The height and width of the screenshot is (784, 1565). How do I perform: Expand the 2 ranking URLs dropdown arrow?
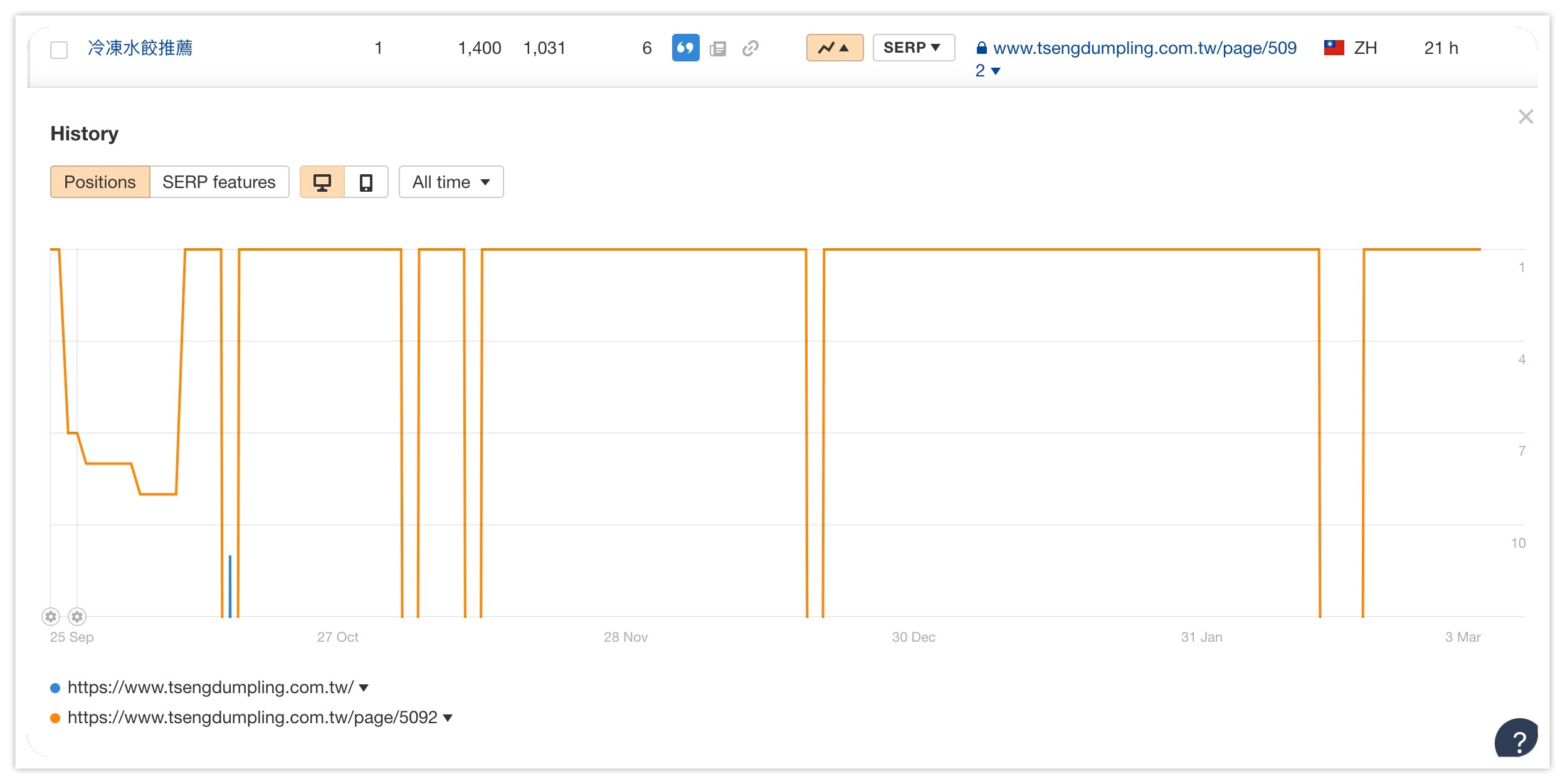click(995, 71)
